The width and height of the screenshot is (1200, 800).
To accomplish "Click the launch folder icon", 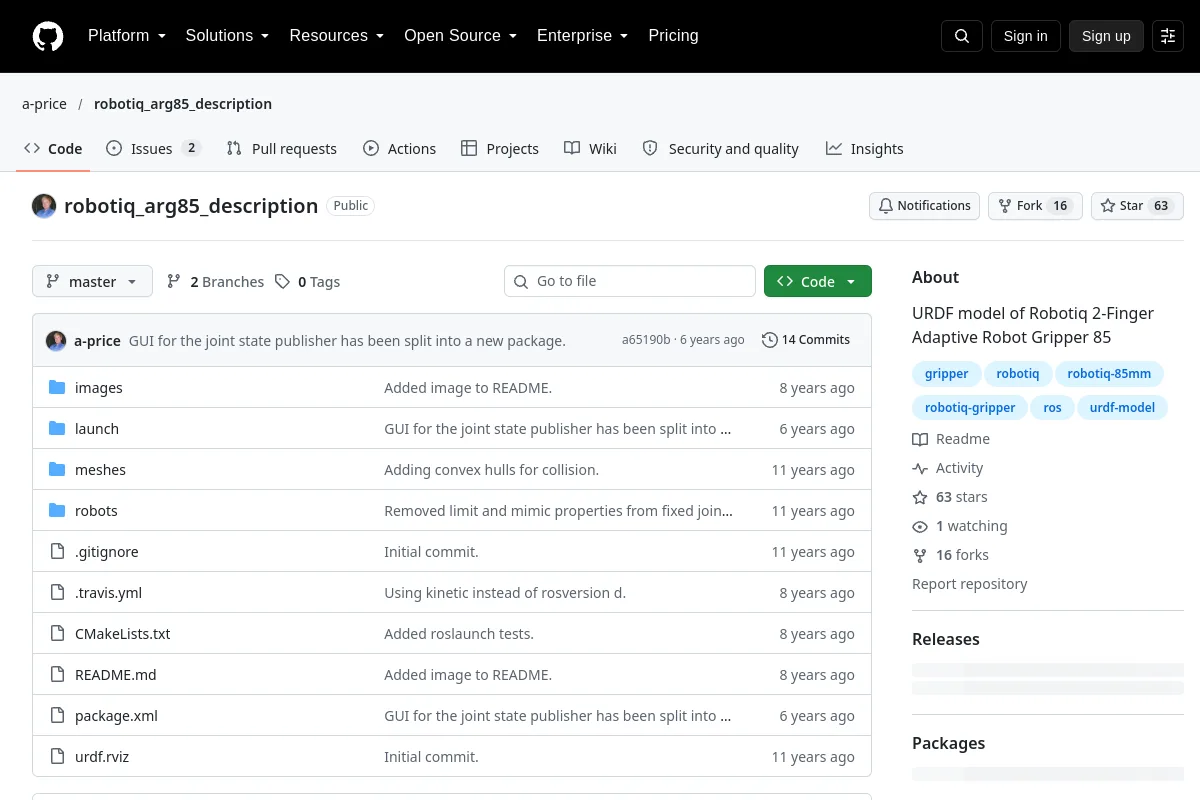I will [57, 429].
